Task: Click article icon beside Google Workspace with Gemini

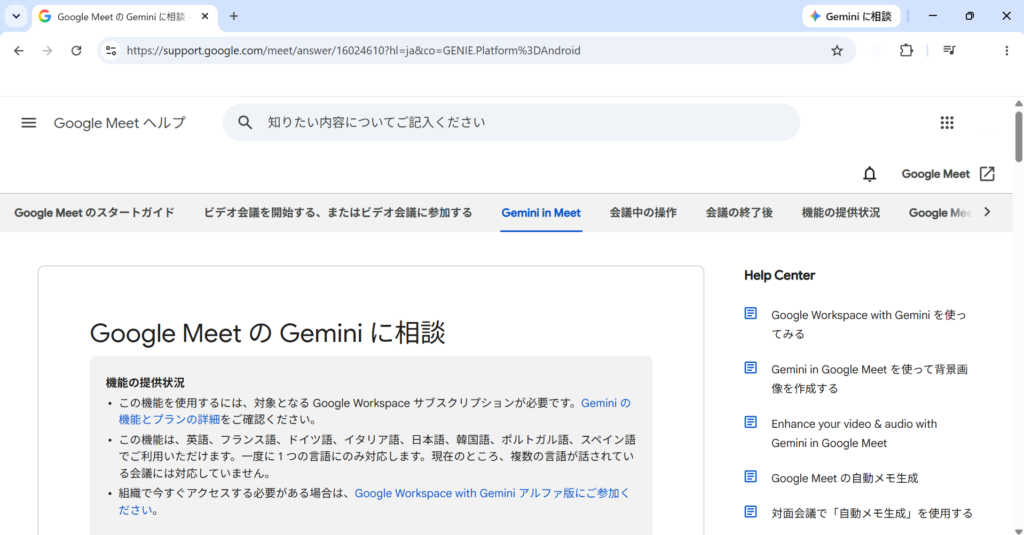Action: (750, 314)
